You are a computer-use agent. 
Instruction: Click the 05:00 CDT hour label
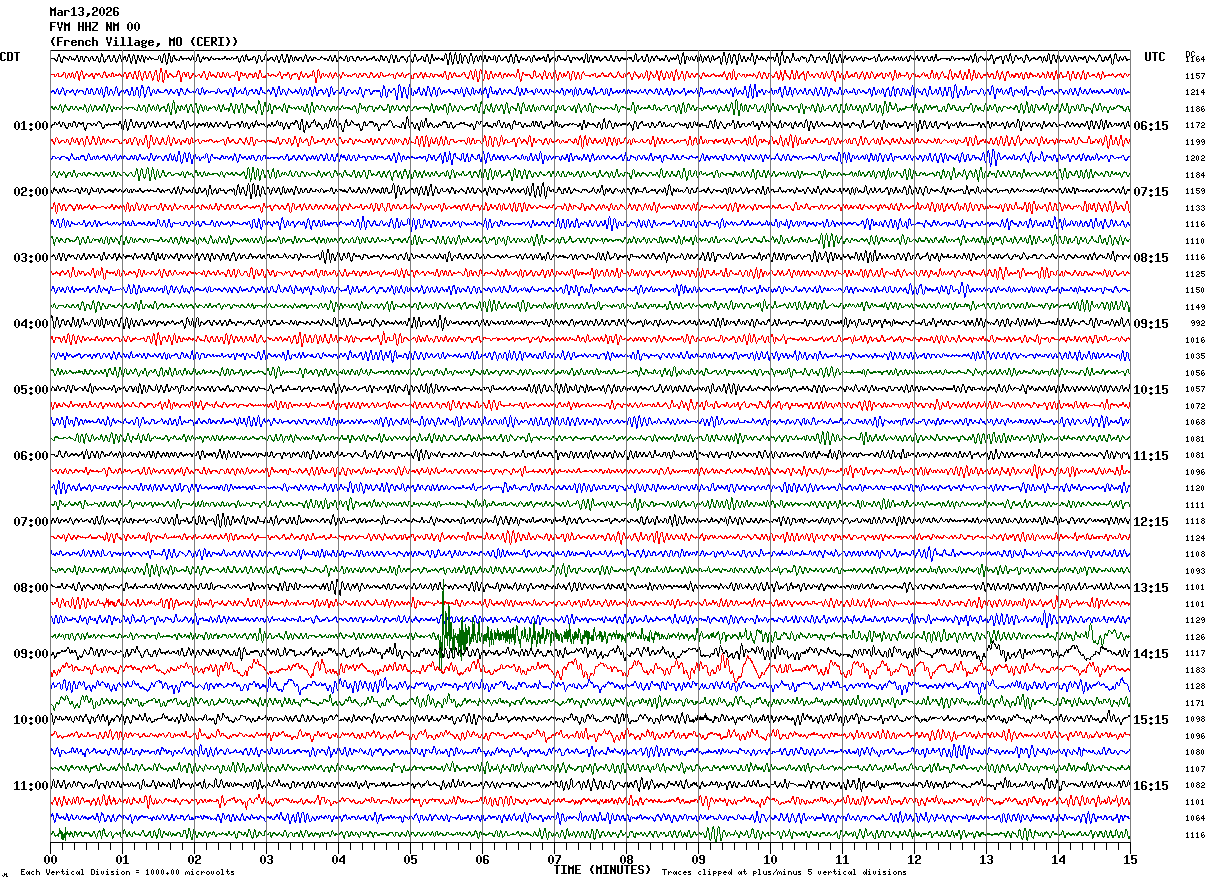(x=31, y=390)
